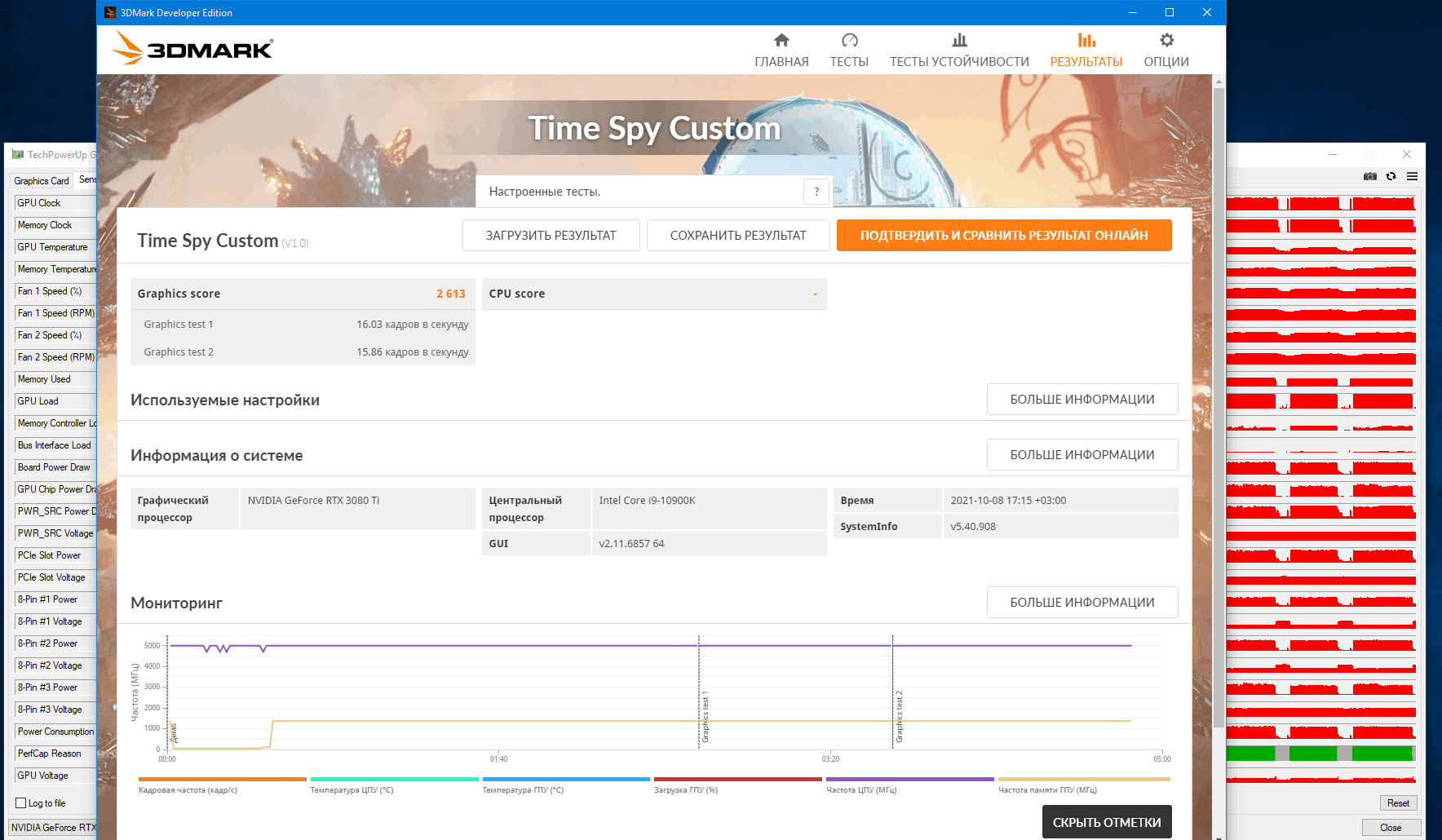The width and height of the screenshot is (1442, 840).
Task: Click NVIDIA GeForce RTX 3080 Ti text
Action: [313, 501]
